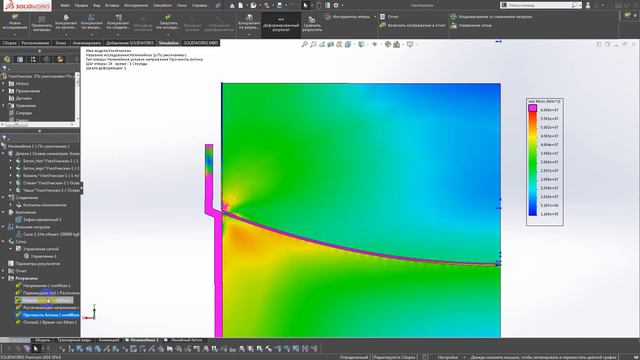Open External Loads Advisor icon
Image resolution: width=640 pixels, height=360 pixels.
[91, 18]
